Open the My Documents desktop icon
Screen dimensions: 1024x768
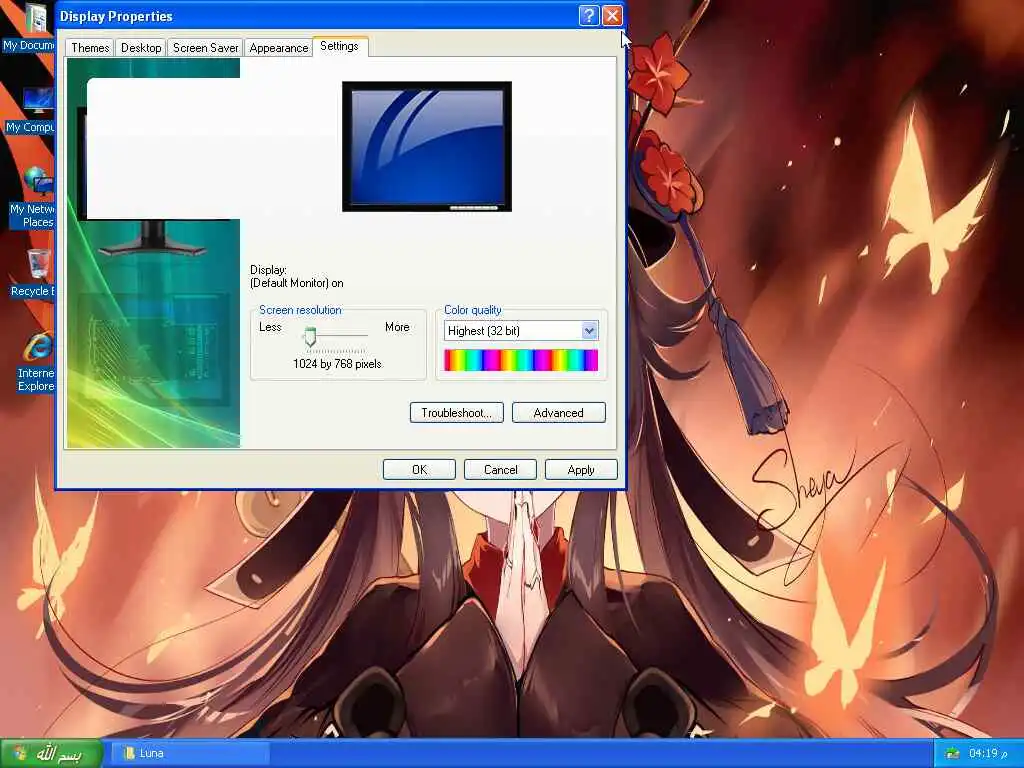pyautogui.click(x=31, y=26)
